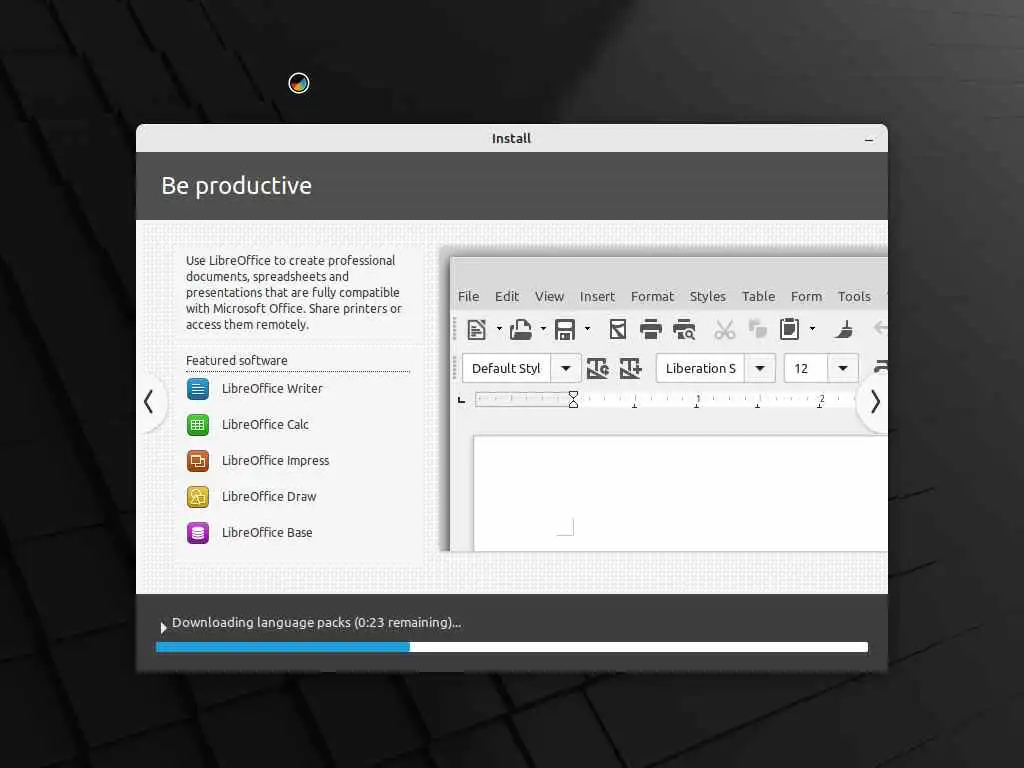This screenshot has height=768, width=1024.
Task: Click the New Style from Selection icon
Action: coord(631,368)
